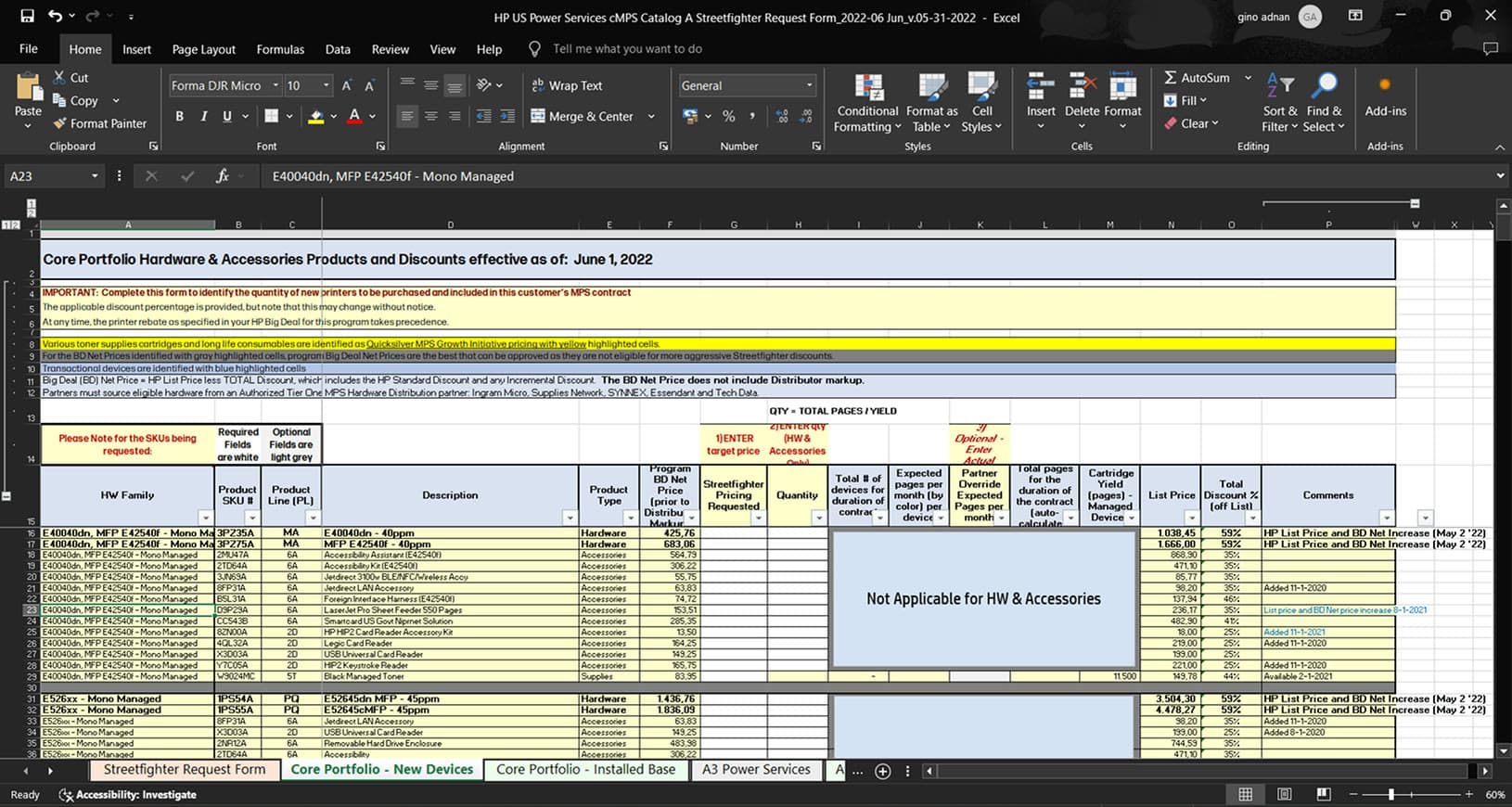This screenshot has height=807, width=1512.
Task: Open the Comments column filter dropdown
Action: click(x=1386, y=518)
